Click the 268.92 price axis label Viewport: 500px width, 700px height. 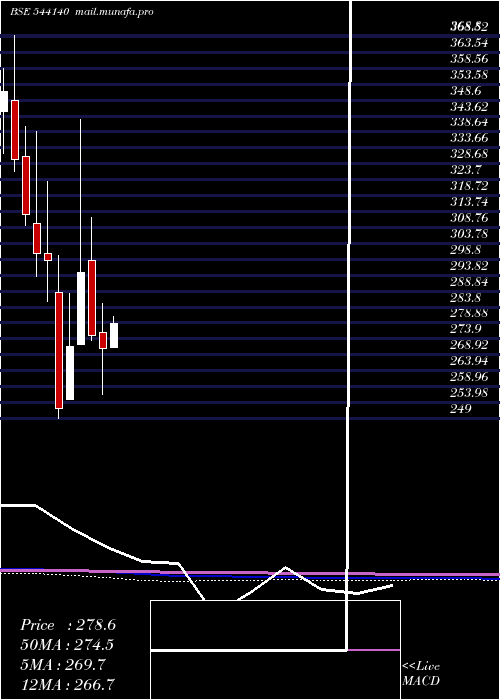469,345
